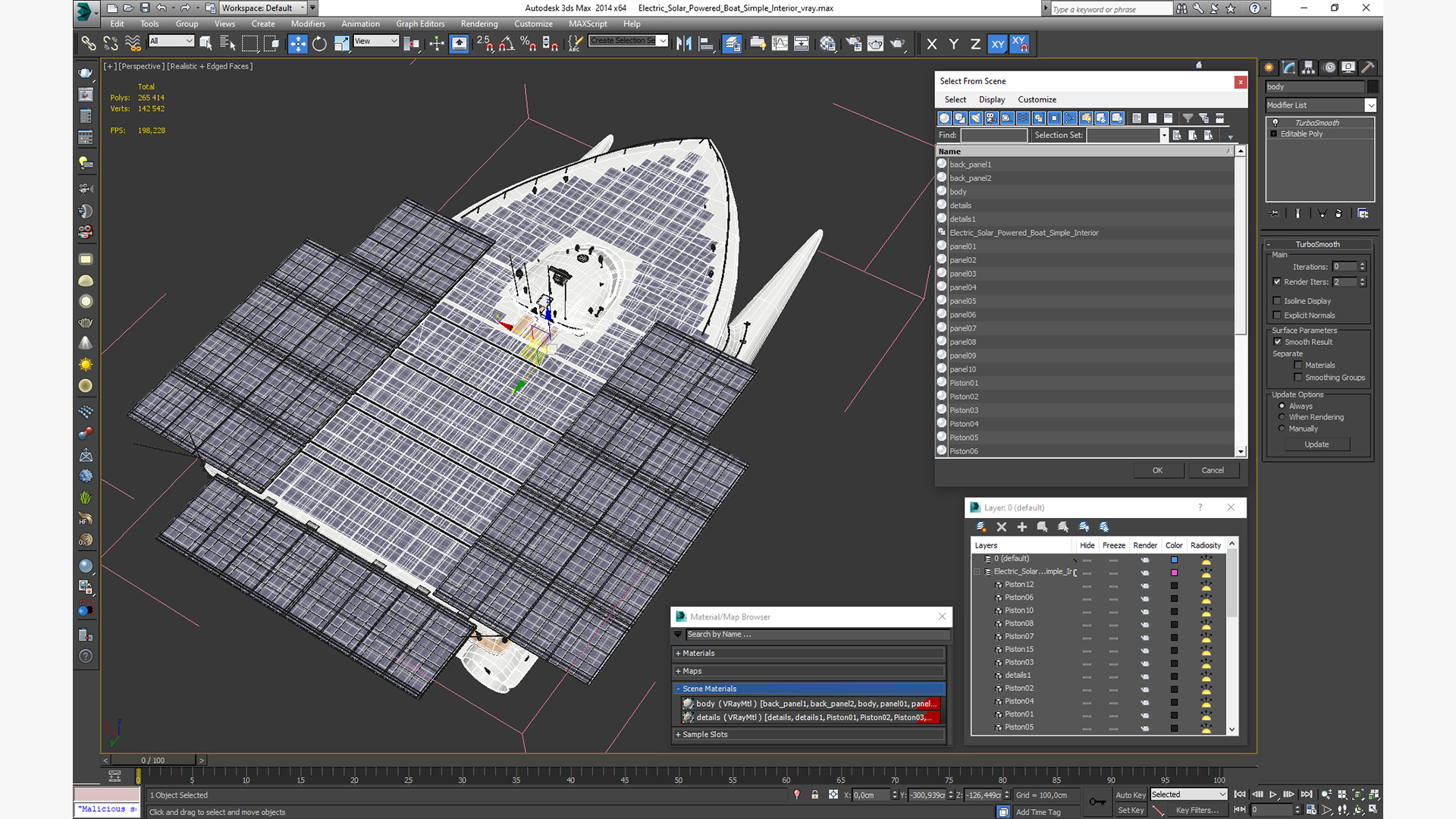
Task: Select the Always update radio option
Action: click(1282, 406)
